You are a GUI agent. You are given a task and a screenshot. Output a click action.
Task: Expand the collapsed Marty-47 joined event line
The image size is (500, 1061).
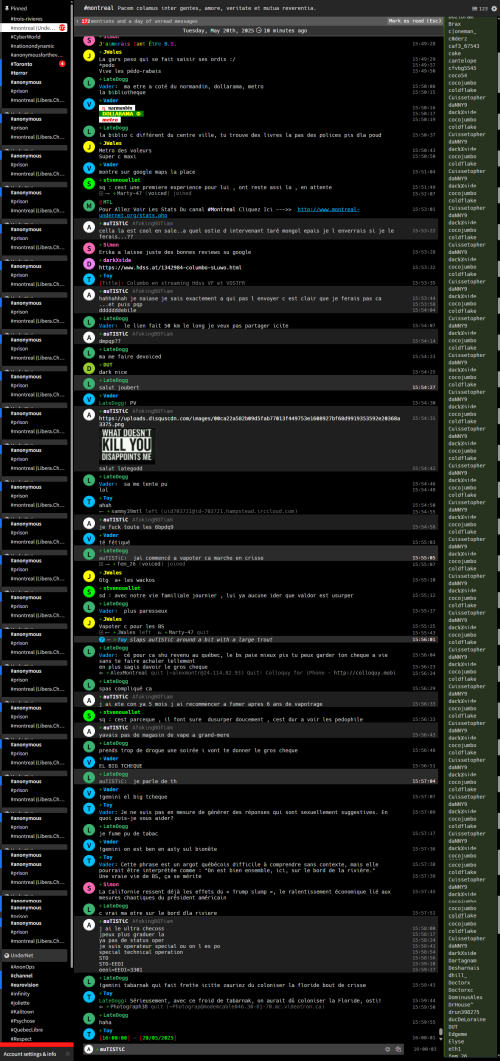[x=101, y=193]
